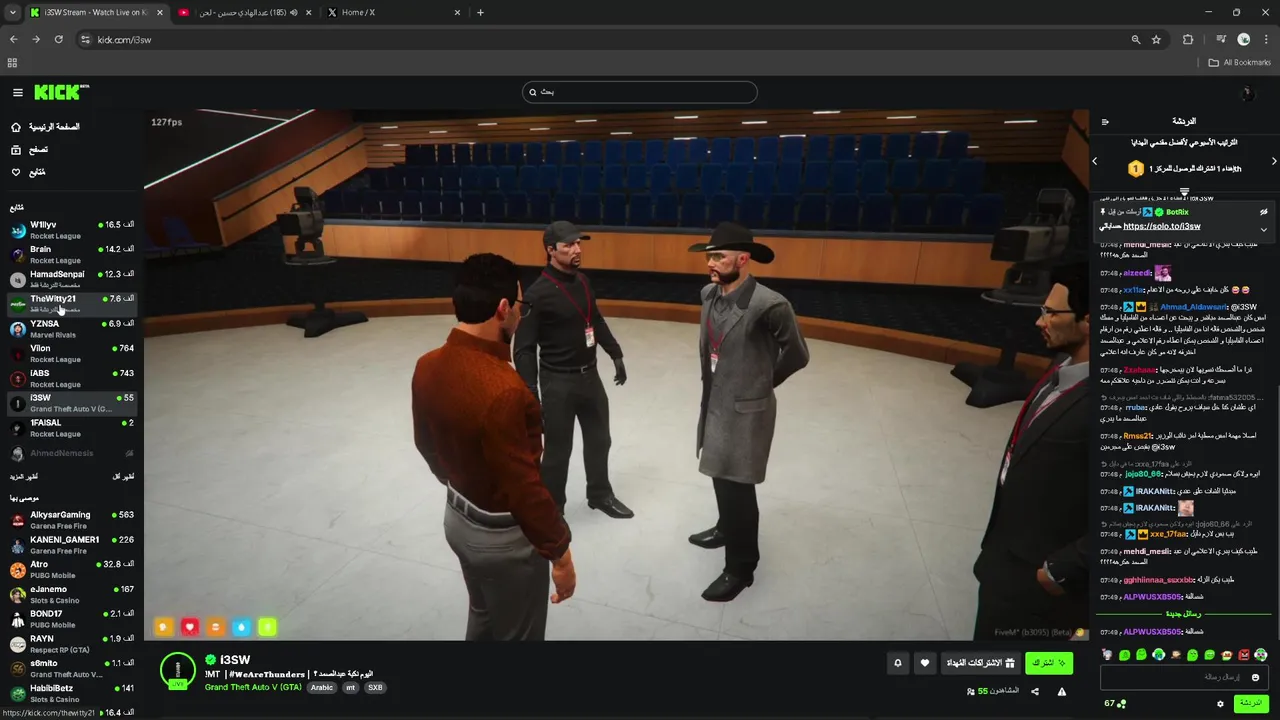Click the new messages divider
The width and height of the screenshot is (1280, 720).
click(x=1184, y=614)
